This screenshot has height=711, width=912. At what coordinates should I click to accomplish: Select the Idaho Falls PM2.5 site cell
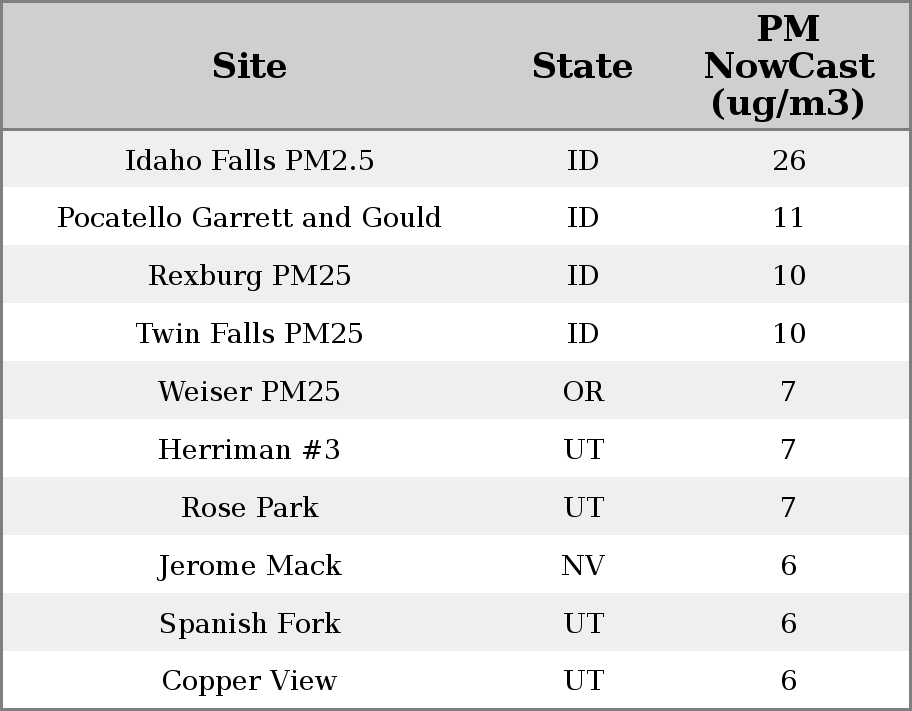[249, 160]
